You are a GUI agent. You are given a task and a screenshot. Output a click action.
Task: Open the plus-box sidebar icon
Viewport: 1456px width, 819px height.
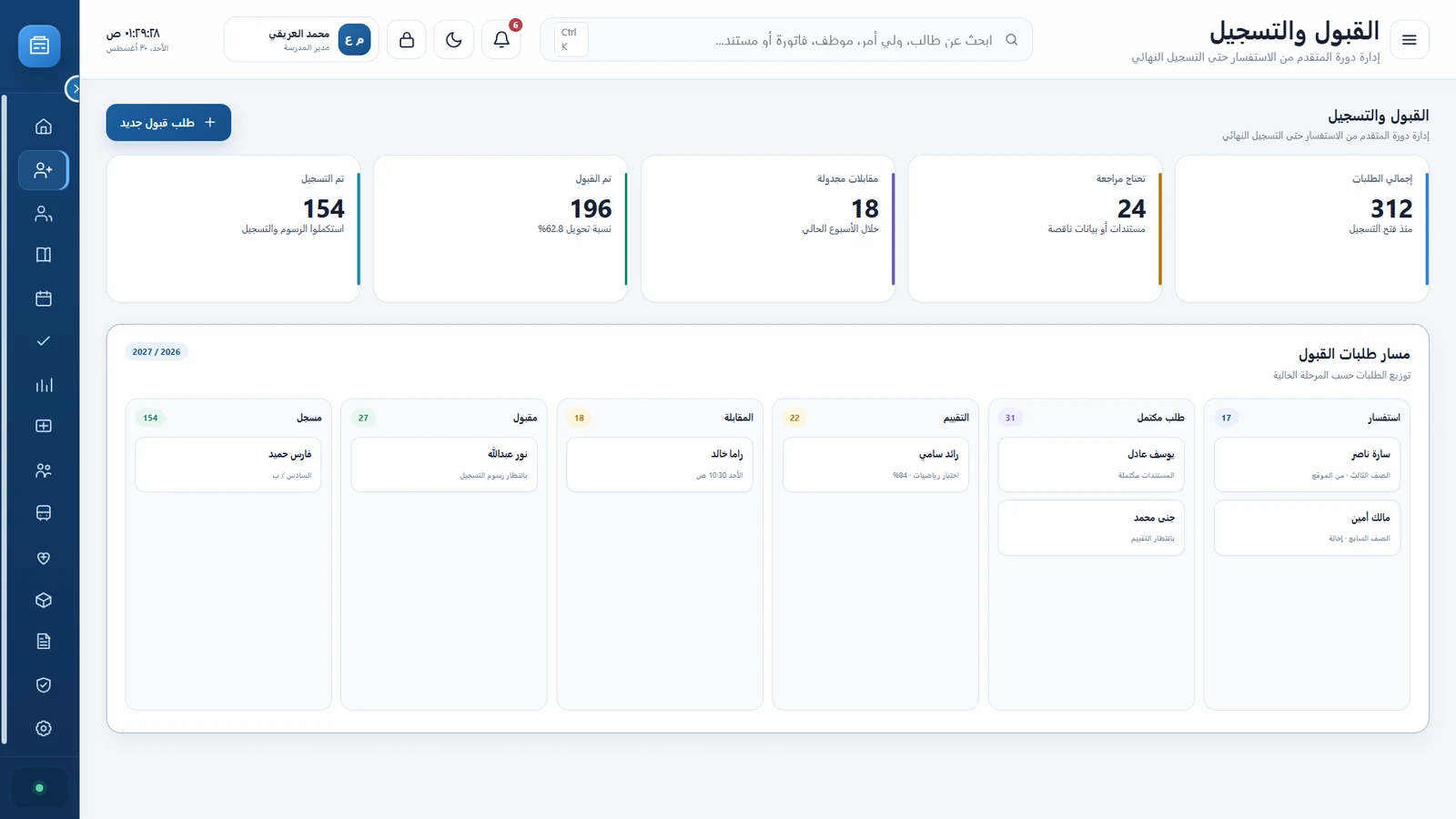click(x=43, y=426)
